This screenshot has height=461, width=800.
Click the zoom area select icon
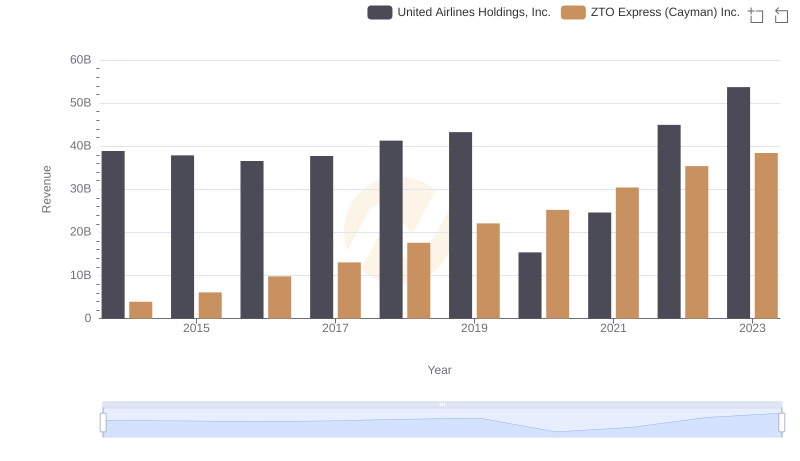756,15
